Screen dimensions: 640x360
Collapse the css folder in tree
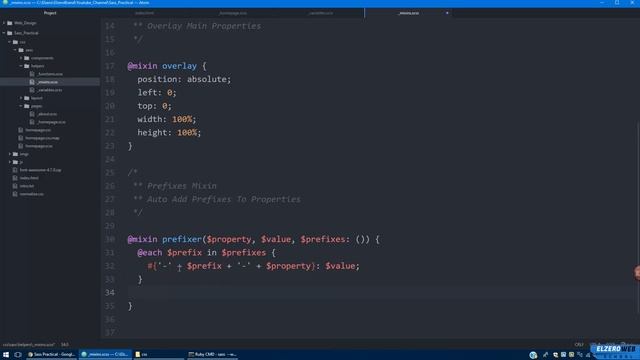10,42
